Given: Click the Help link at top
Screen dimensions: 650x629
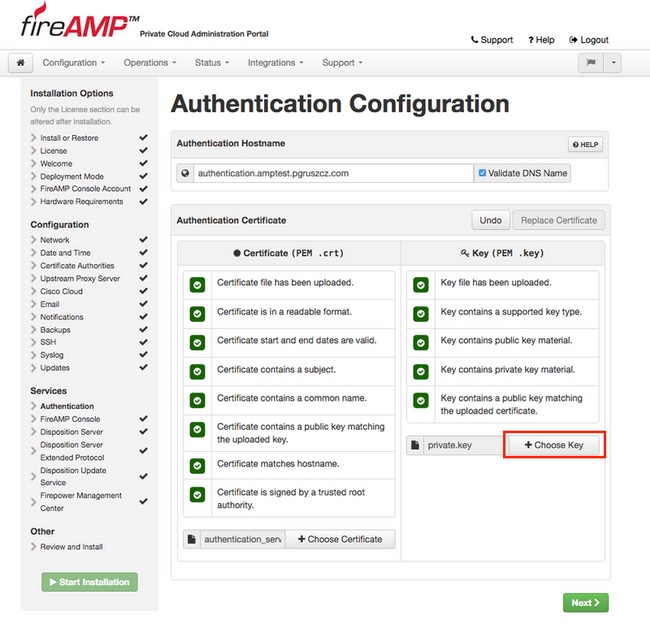Looking at the screenshot, I should [541, 40].
